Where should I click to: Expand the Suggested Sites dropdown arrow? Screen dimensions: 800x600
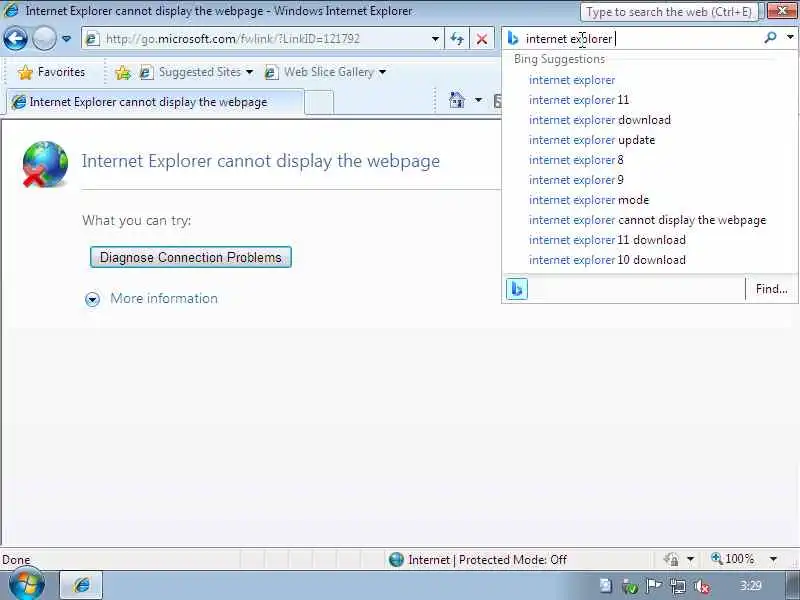(249, 72)
